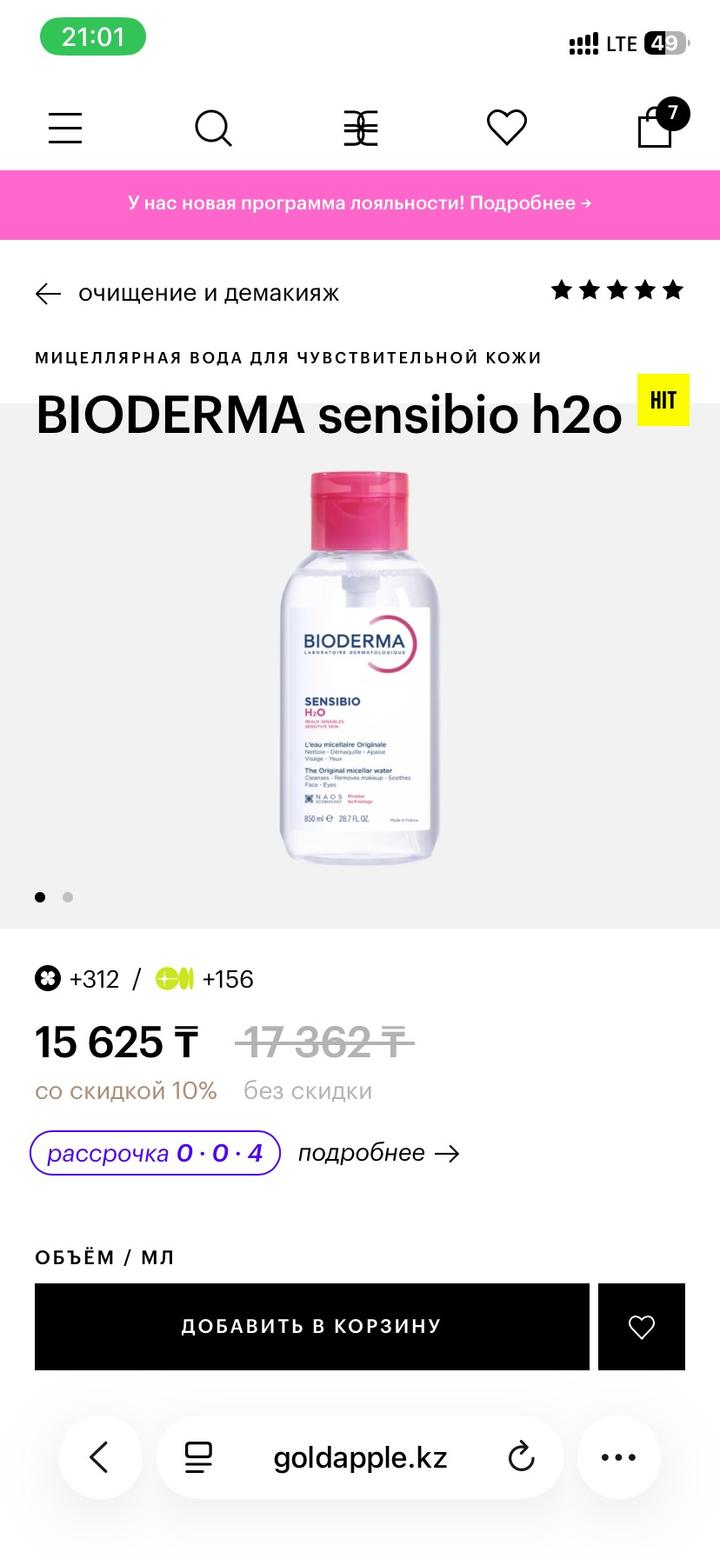Open the filters icon in the top bar

click(360, 127)
